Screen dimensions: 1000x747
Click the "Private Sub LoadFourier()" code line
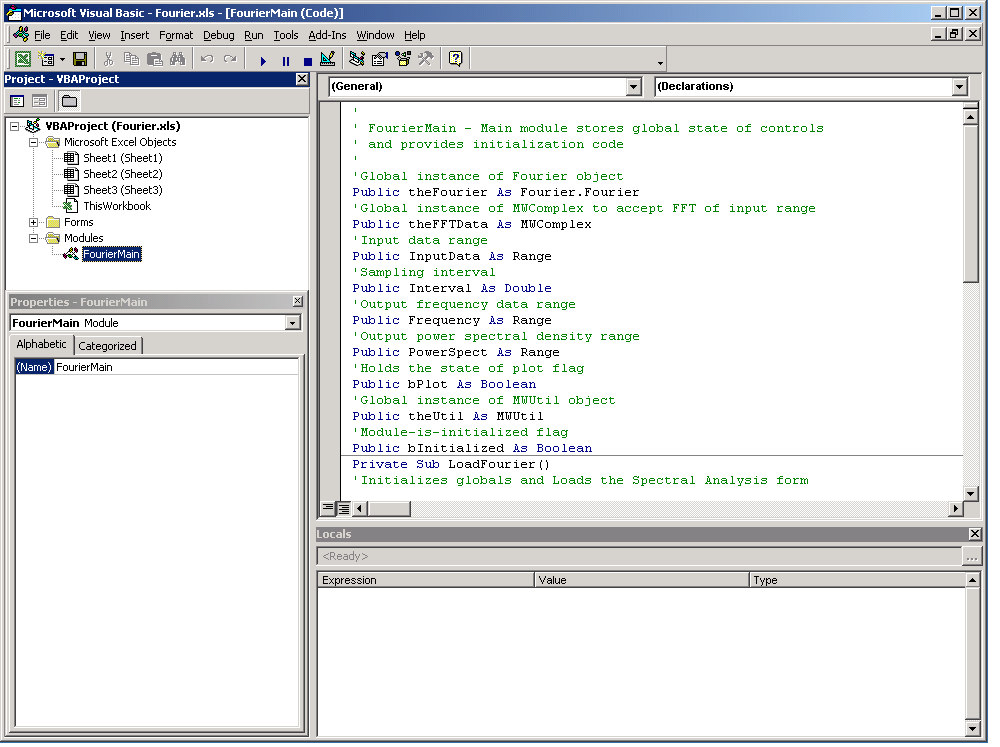coord(451,464)
